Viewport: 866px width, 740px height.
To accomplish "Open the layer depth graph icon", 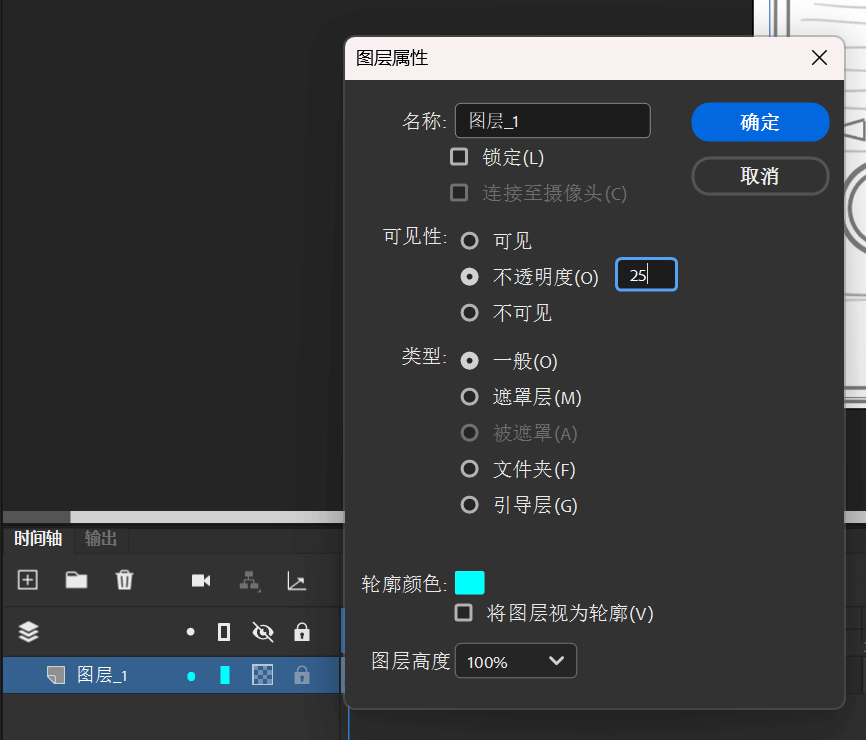I will (x=297, y=581).
